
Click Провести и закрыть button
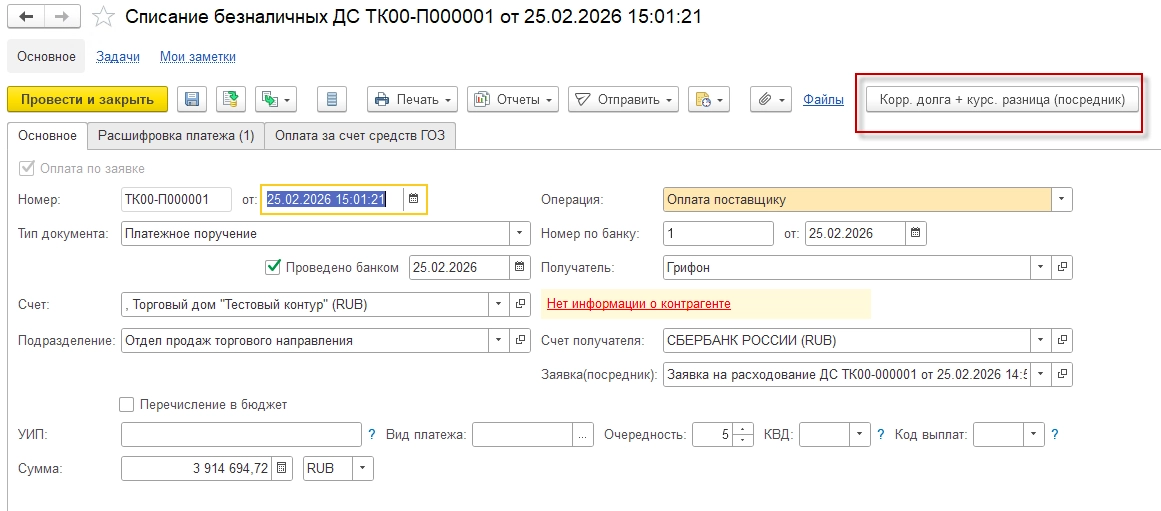87,99
